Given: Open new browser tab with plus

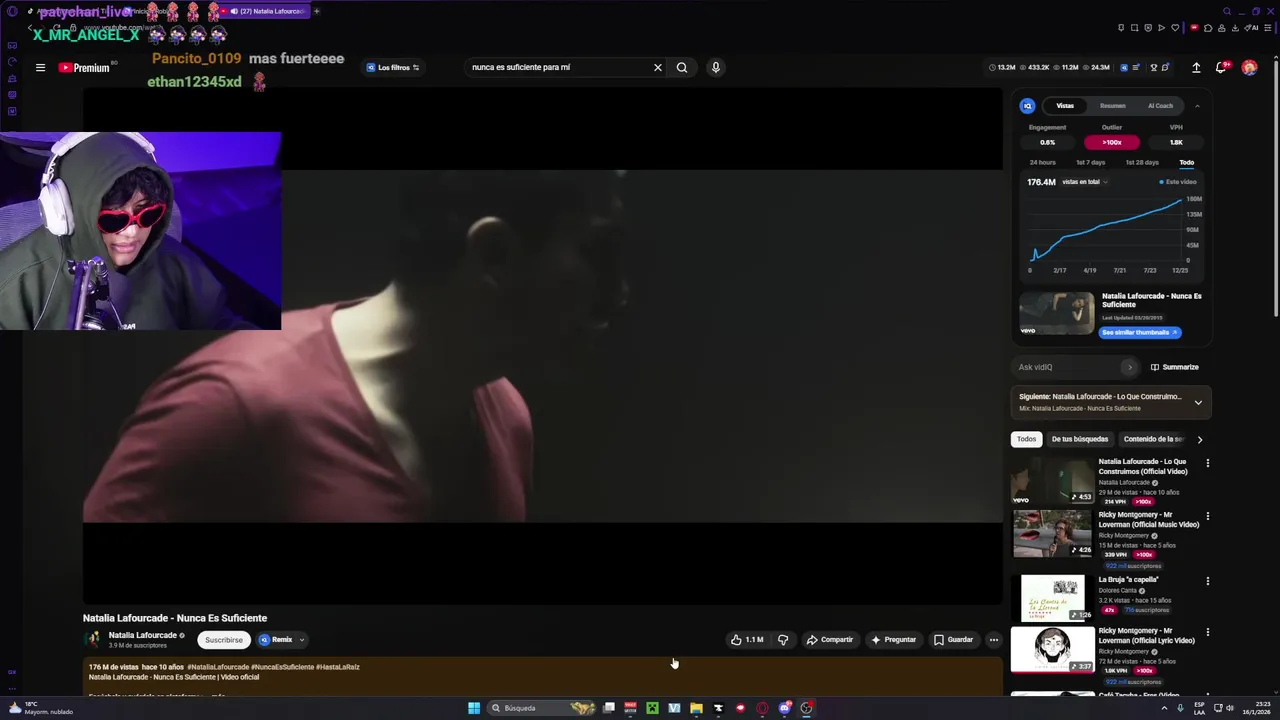Looking at the screenshot, I should (x=316, y=11).
